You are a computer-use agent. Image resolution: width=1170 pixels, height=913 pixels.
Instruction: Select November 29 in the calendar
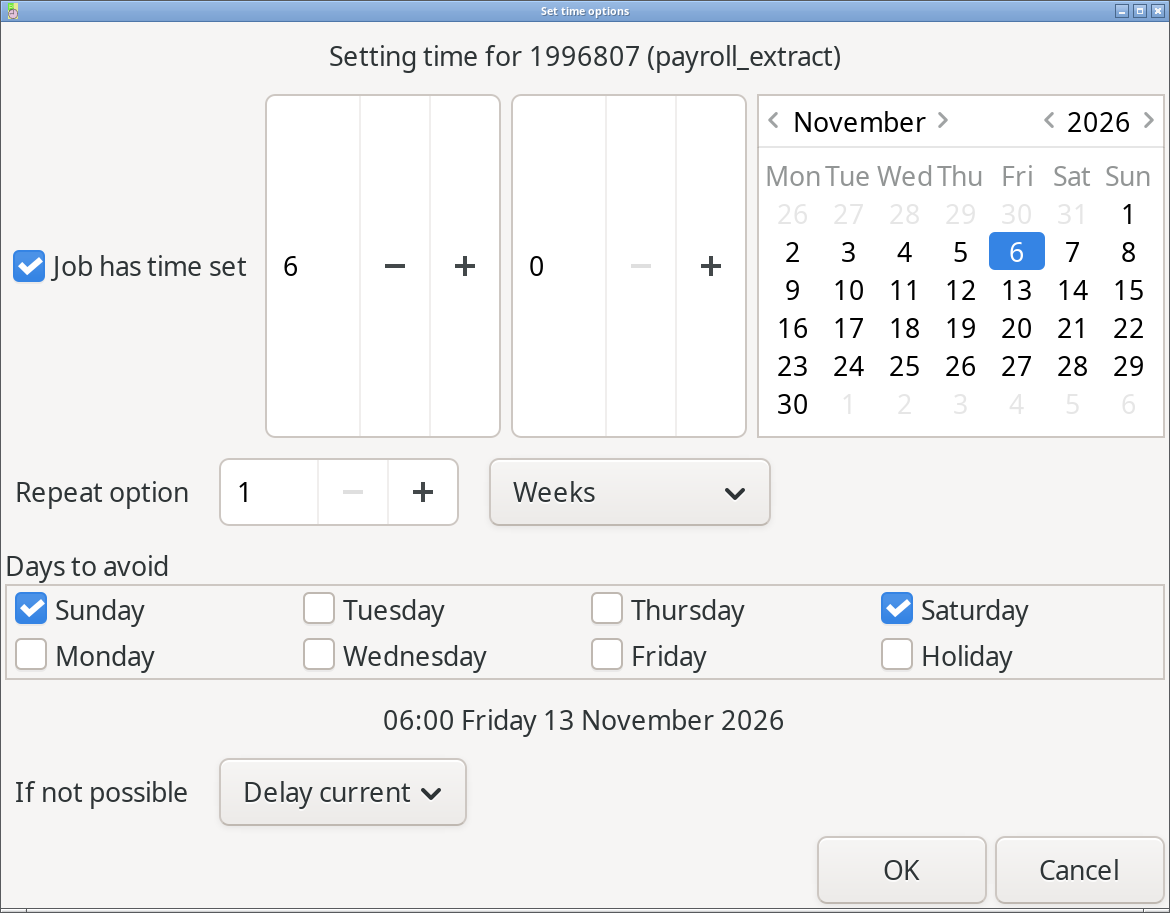[x=1128, y=366]
